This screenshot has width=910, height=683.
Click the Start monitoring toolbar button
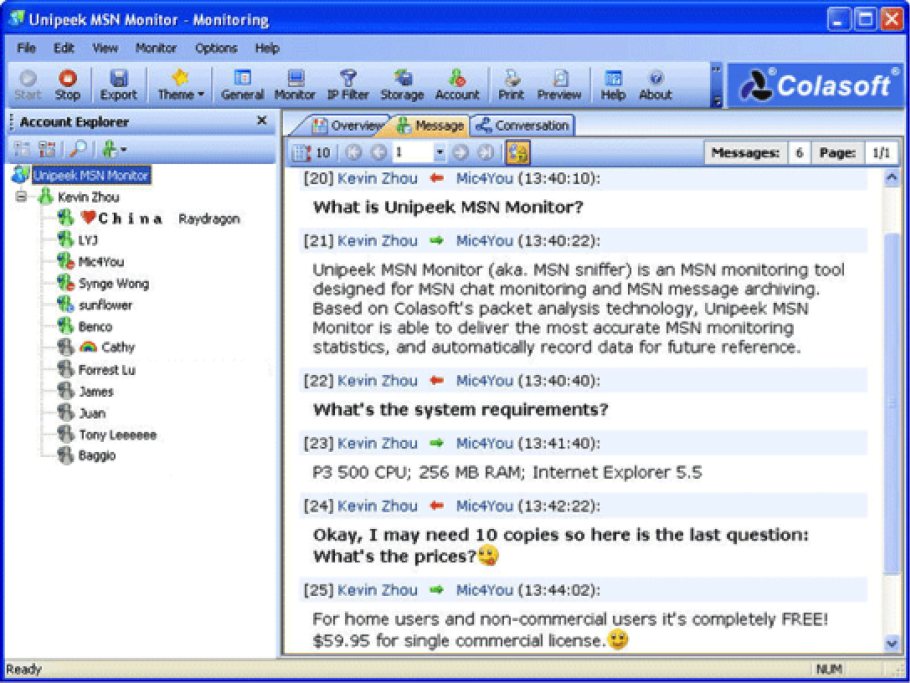pos(27,85)
